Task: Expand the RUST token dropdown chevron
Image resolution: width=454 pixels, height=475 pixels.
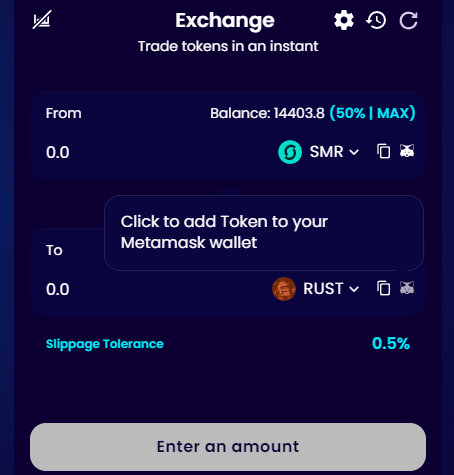Action: [354, 289]
